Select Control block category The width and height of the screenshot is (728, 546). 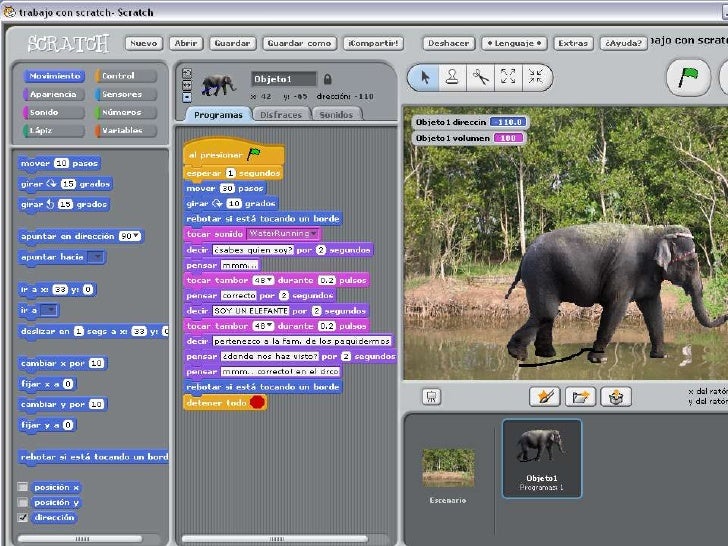[126, 76]
